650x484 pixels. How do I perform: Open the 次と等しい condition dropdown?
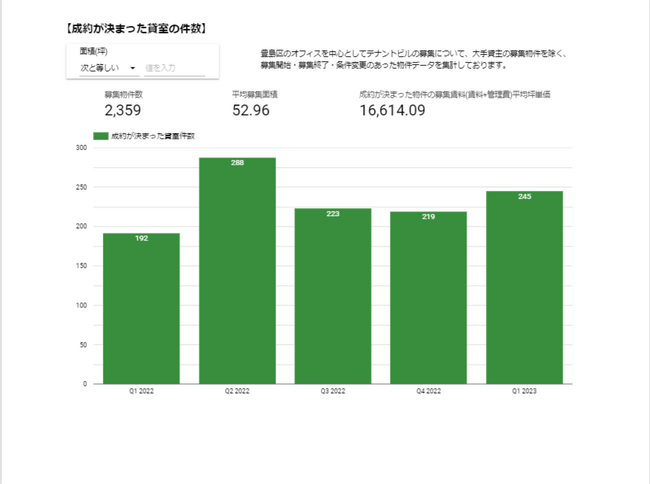tap(108, 68)
